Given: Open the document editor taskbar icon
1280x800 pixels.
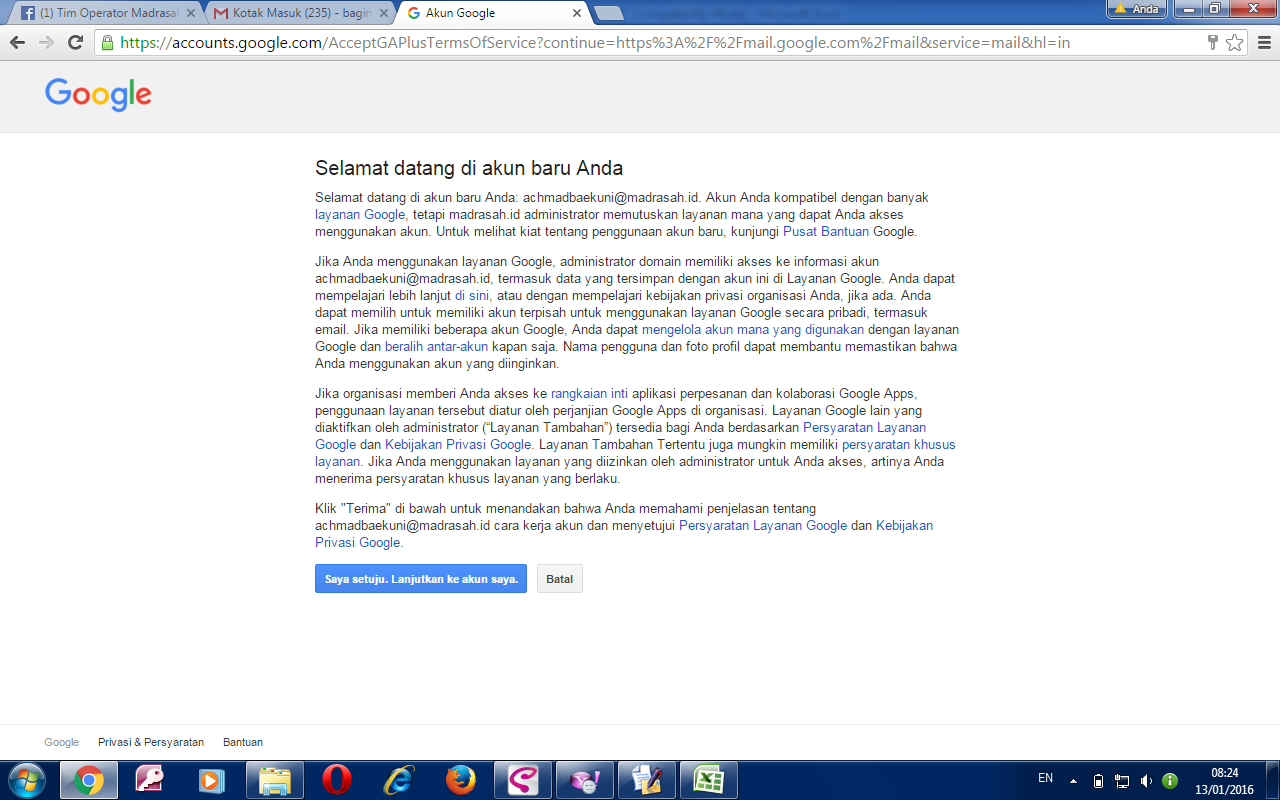Looking at the screenshot, I should (x=647, y=780).
